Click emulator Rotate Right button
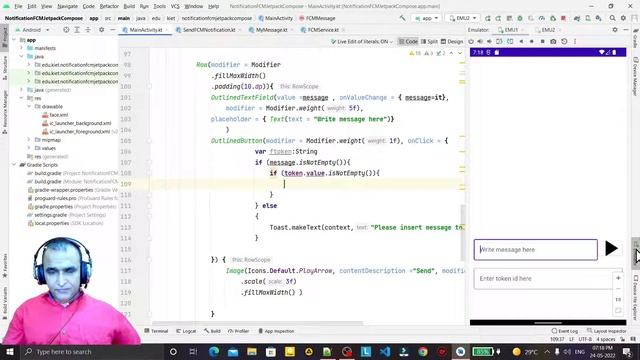The height and width of the screenshot is (360, 640). pos(510,41)
